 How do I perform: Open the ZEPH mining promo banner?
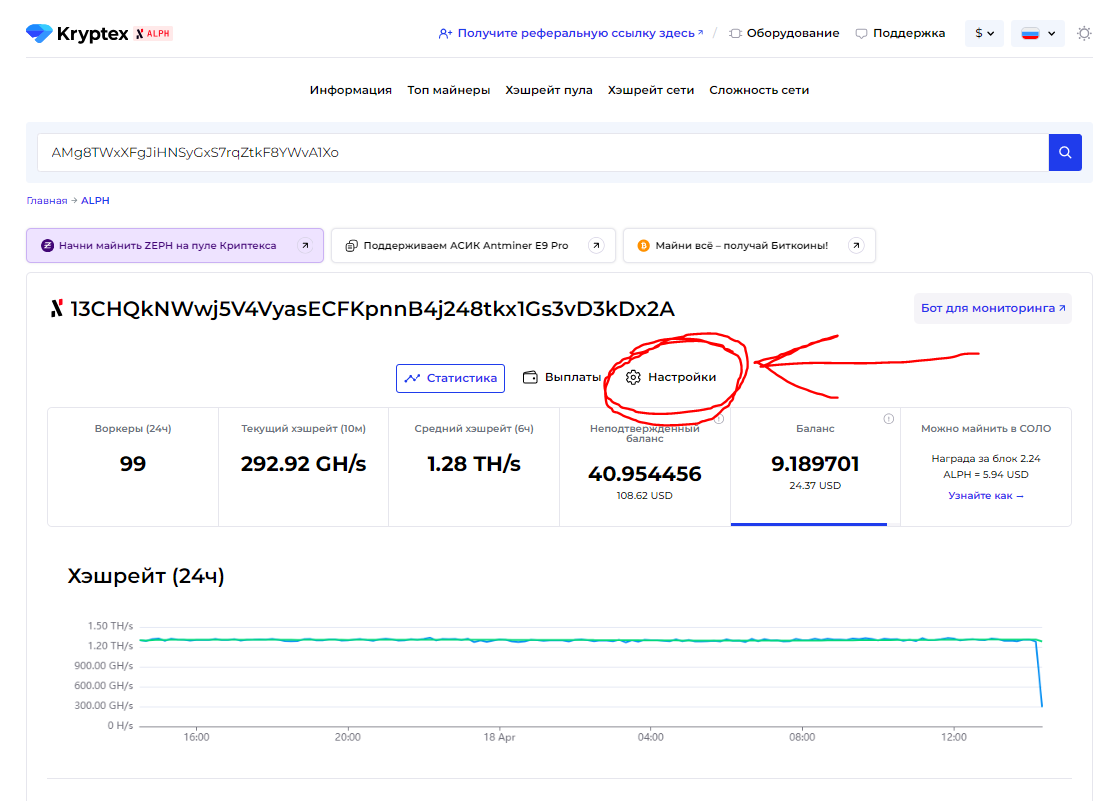[x=175, y=246]
